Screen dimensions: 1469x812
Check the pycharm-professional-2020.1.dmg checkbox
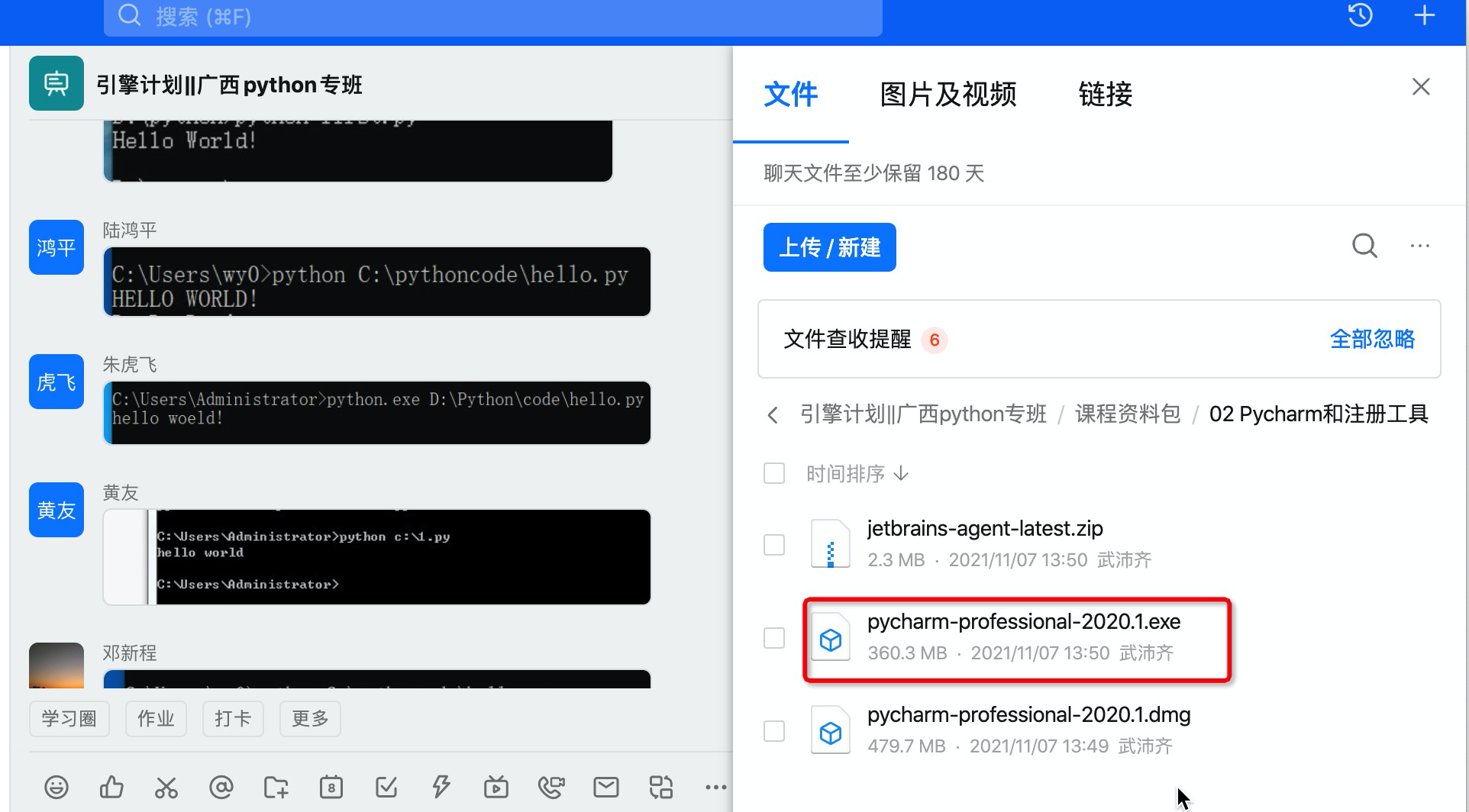pyautogui.click(x=774, y=731)
